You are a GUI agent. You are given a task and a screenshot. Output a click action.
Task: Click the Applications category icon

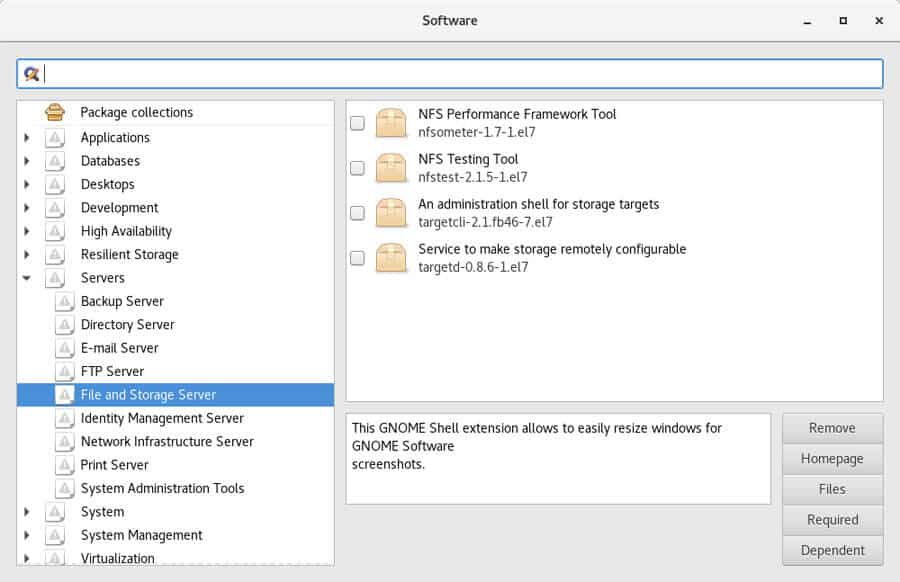click(55, 138)
